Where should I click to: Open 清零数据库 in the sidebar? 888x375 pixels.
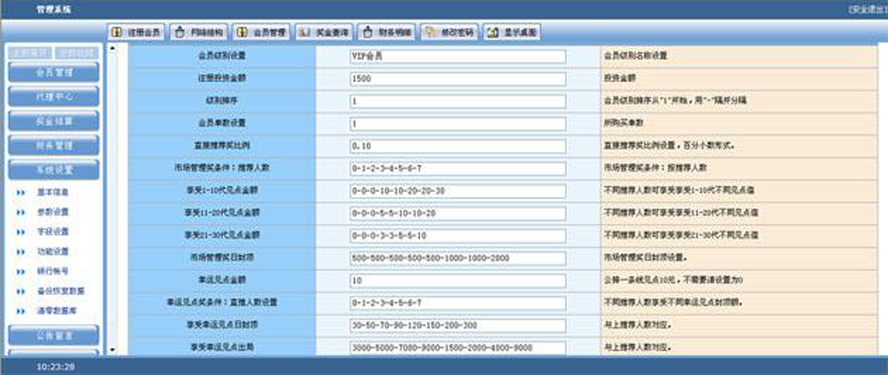57,311
